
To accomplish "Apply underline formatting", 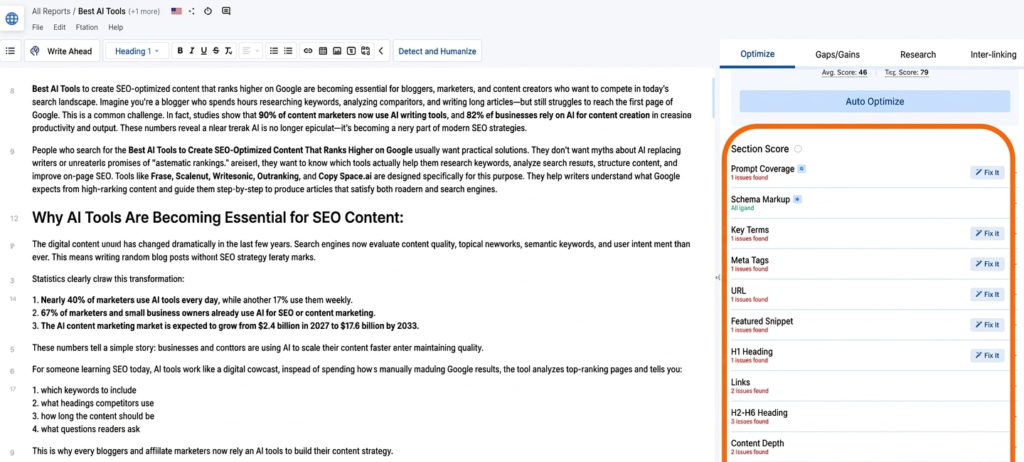I will coord(204,51).
